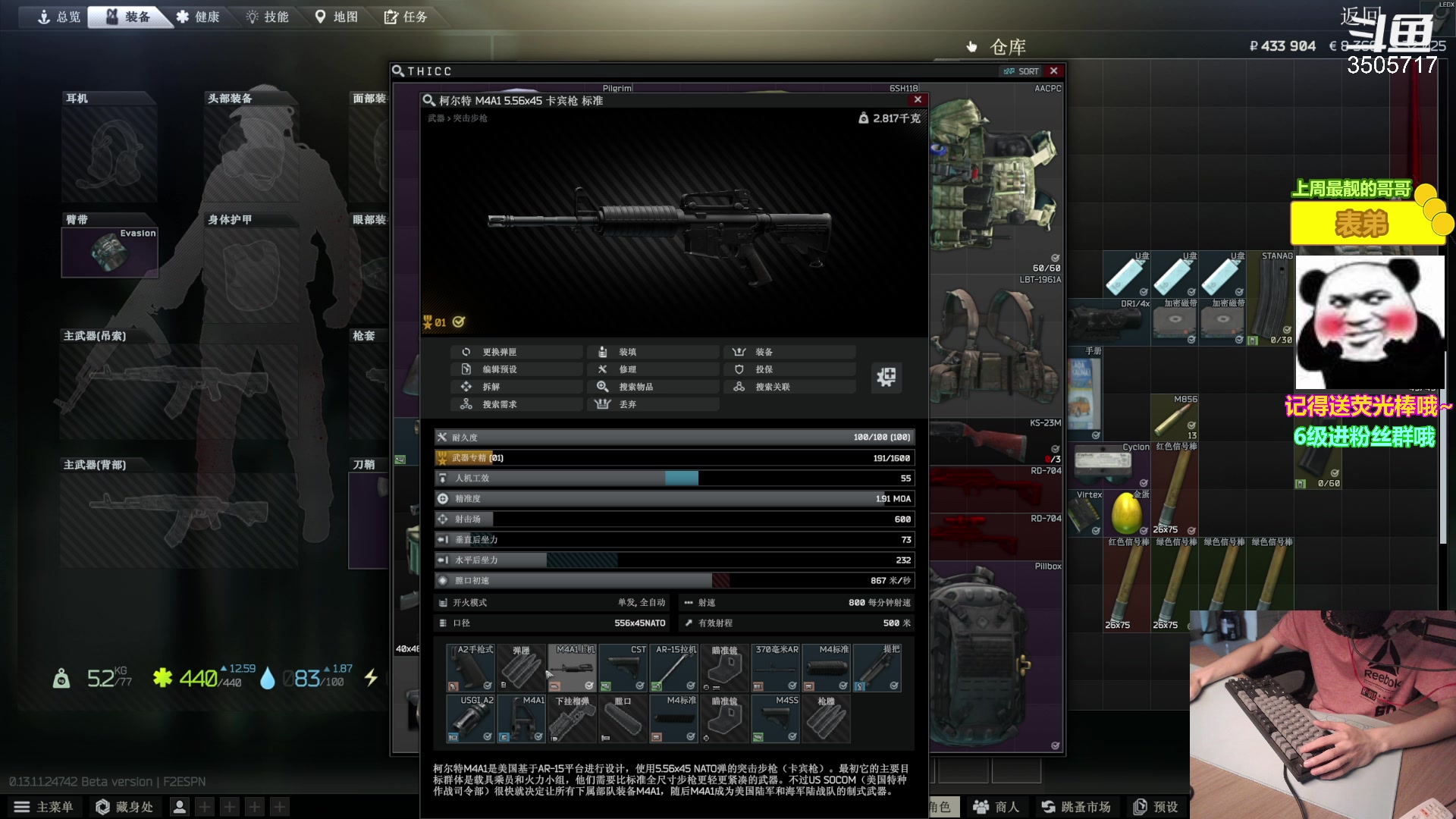Select 提把 carry handle slot

pyautogui.click(x=877, y=667)
